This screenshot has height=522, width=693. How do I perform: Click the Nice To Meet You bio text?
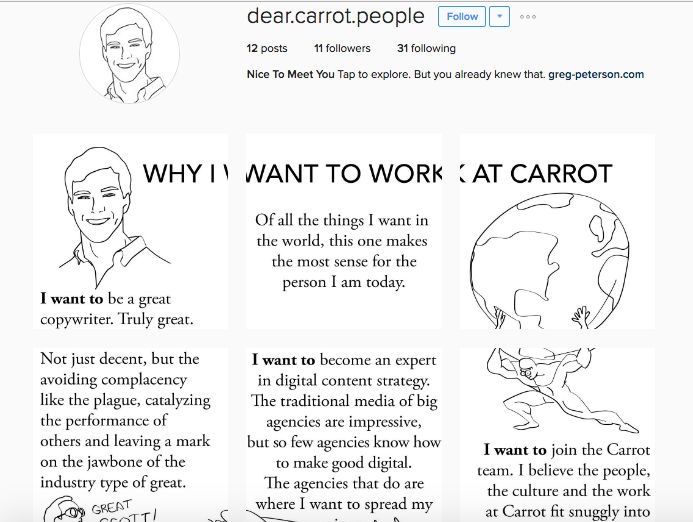point(290,74)
